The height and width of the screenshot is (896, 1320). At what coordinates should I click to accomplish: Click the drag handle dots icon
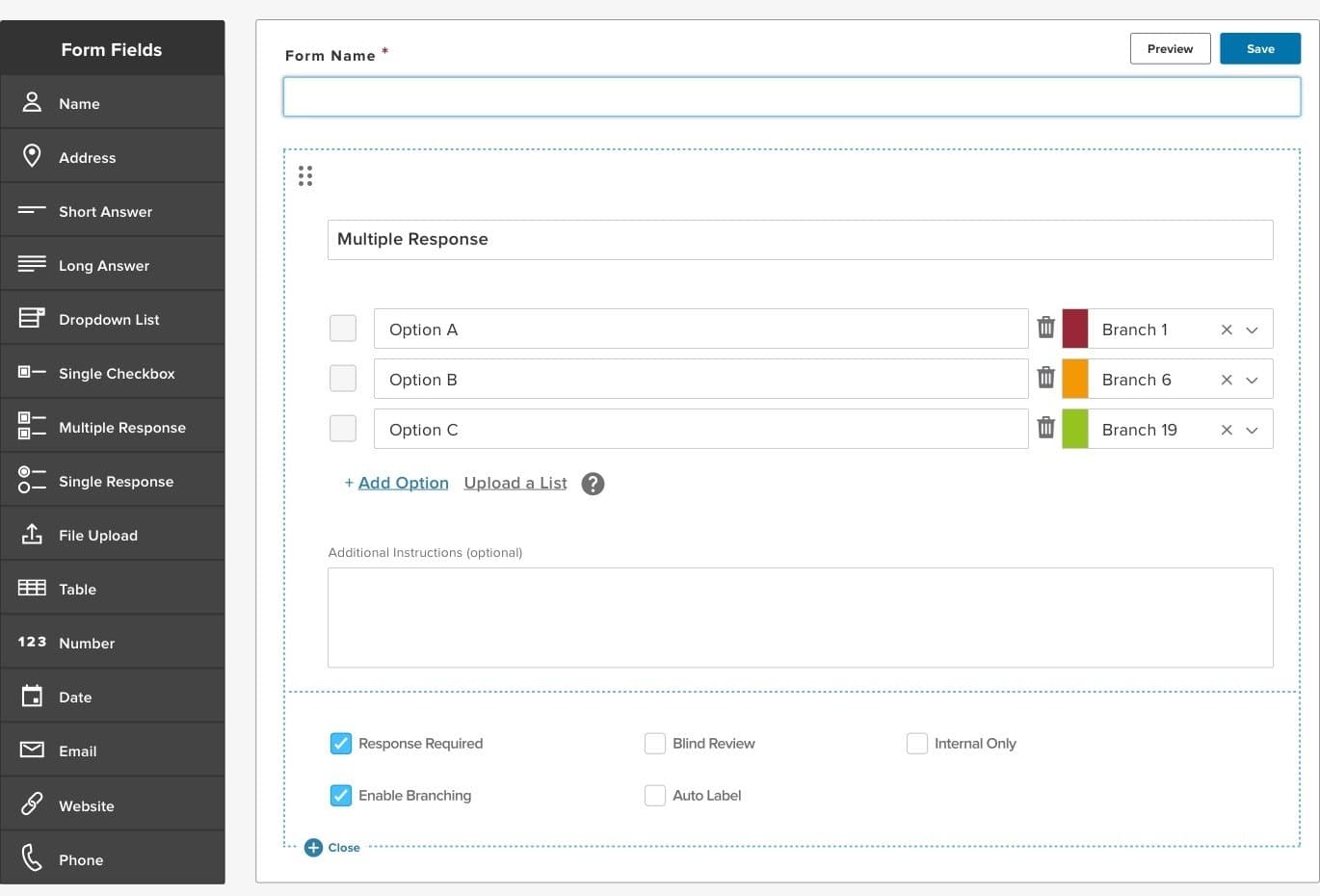pyautogui.click(x=305, y=175)
